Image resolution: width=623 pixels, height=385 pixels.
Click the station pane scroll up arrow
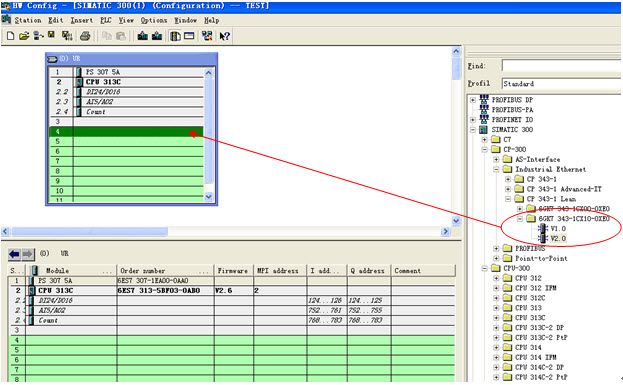(456, 51)
